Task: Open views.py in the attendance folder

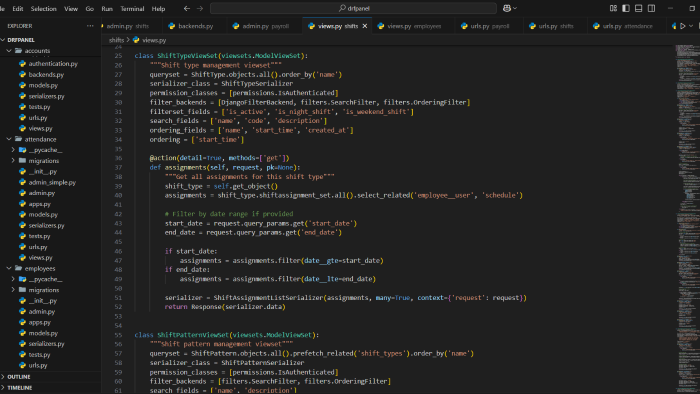Action: [50, 257]
